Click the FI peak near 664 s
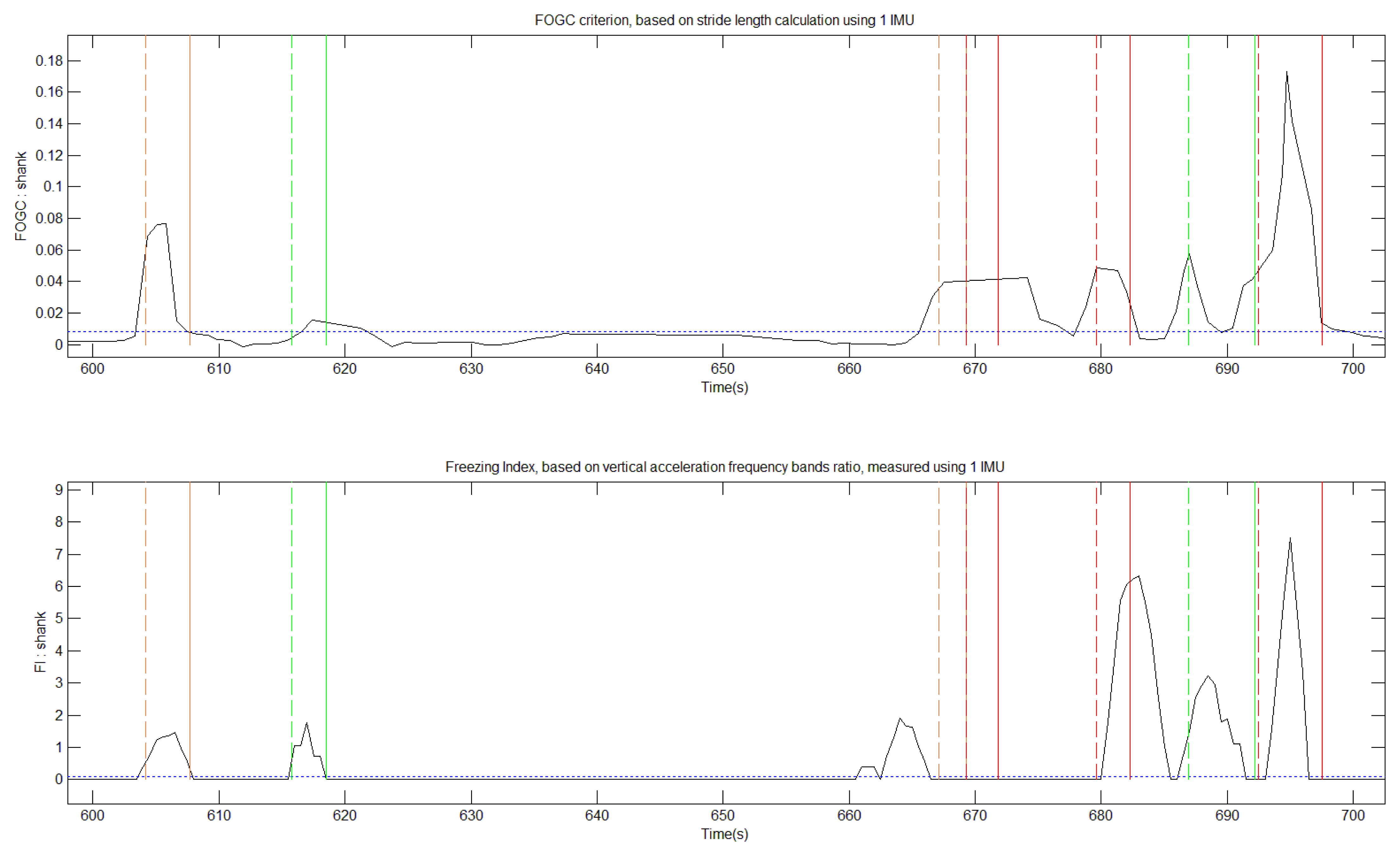Image resolution: width=1400 pixels, height=856 pixels. (900, 719)
